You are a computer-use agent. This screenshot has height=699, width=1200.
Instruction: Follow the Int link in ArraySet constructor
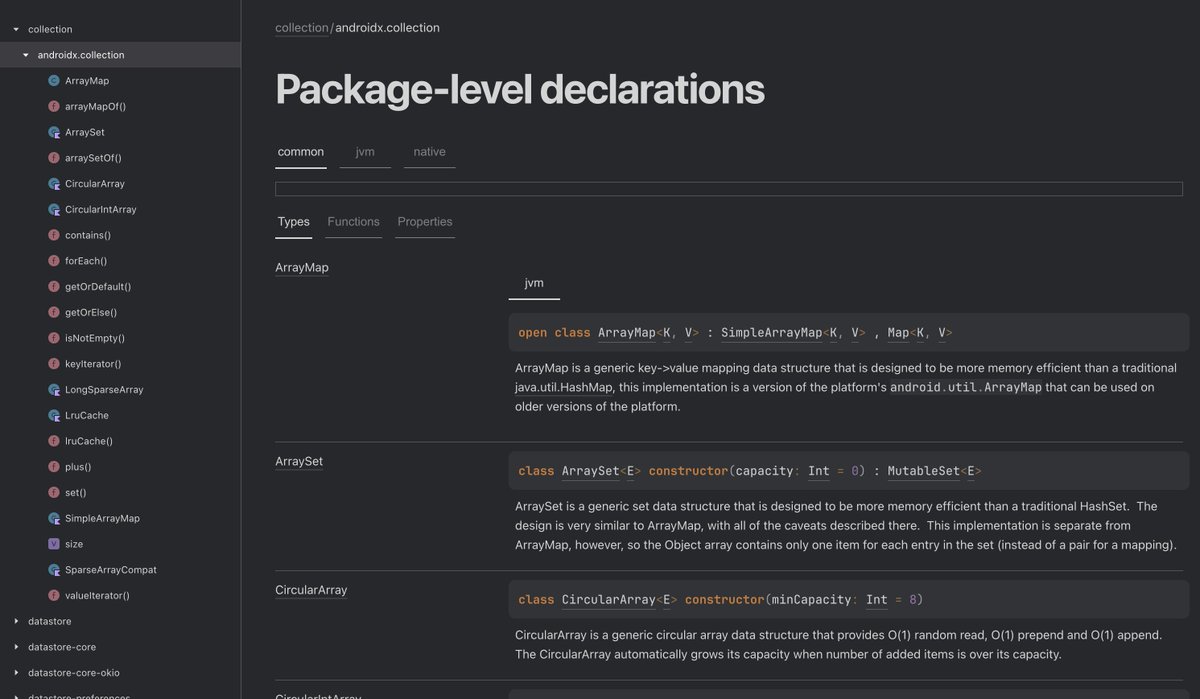pos(819,470)
